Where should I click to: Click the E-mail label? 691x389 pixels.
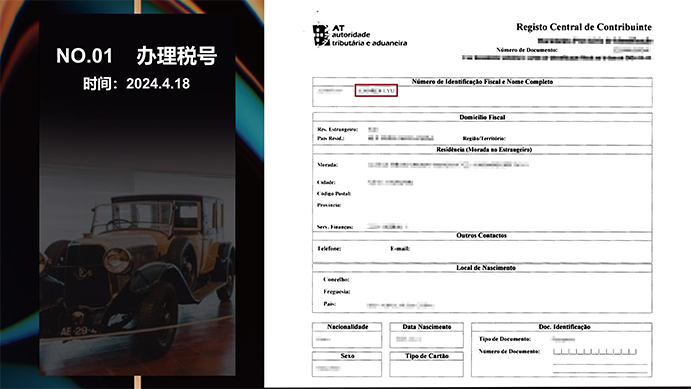(x=400, y=248)
